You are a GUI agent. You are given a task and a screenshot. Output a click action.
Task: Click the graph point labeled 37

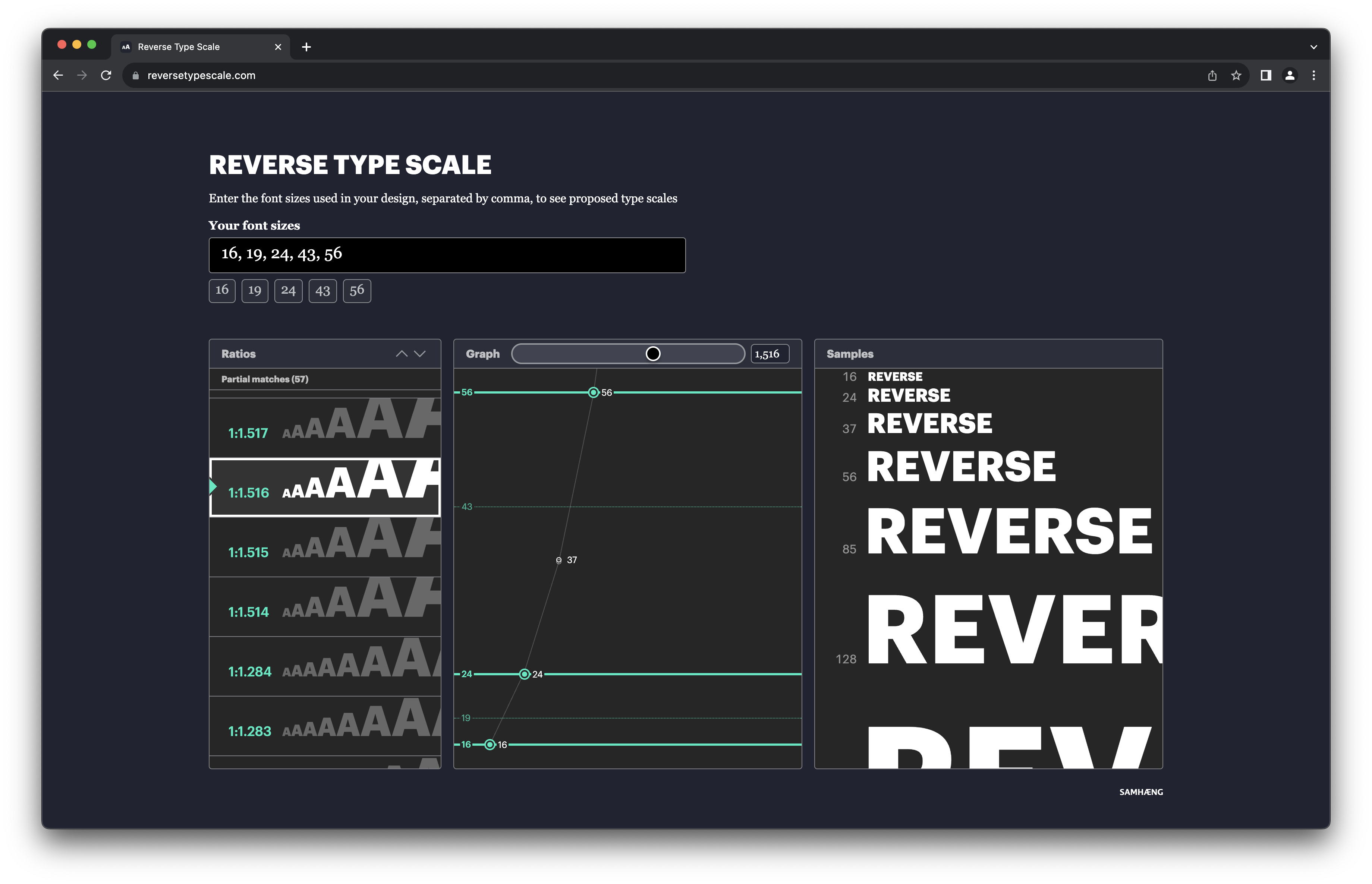(x=558, y=560)
